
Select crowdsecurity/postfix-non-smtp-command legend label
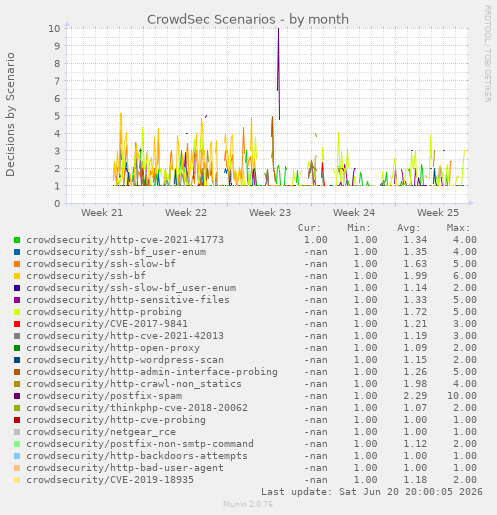tap(140, 444)
